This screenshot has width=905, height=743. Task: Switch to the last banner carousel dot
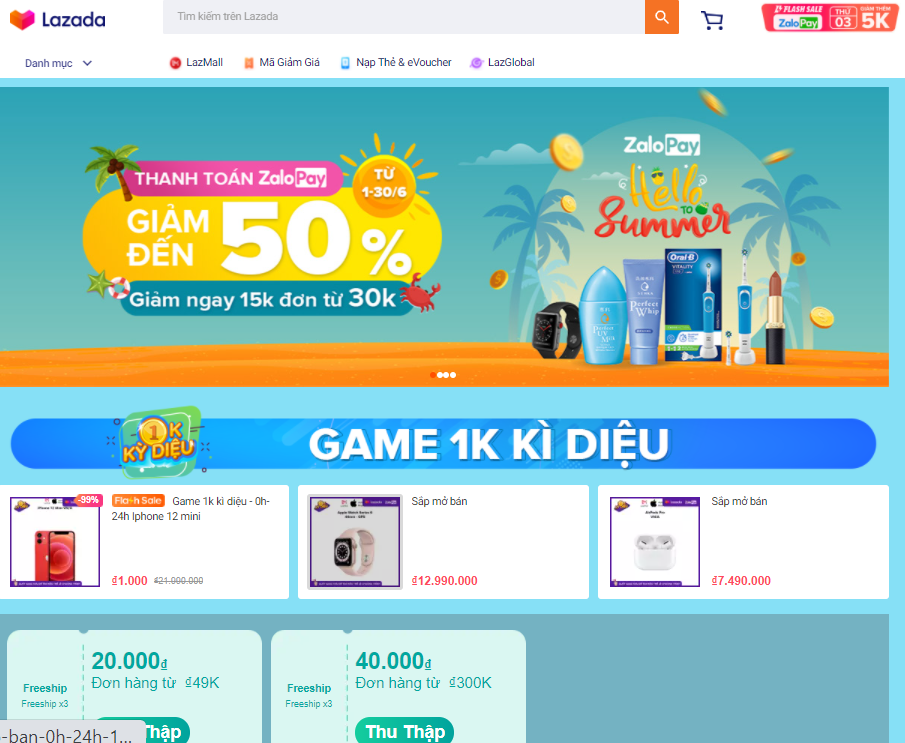click(x=453, y=375)
